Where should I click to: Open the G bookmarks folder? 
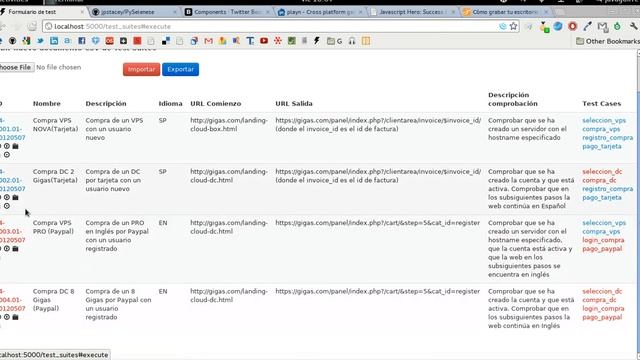tap(334, 41)
